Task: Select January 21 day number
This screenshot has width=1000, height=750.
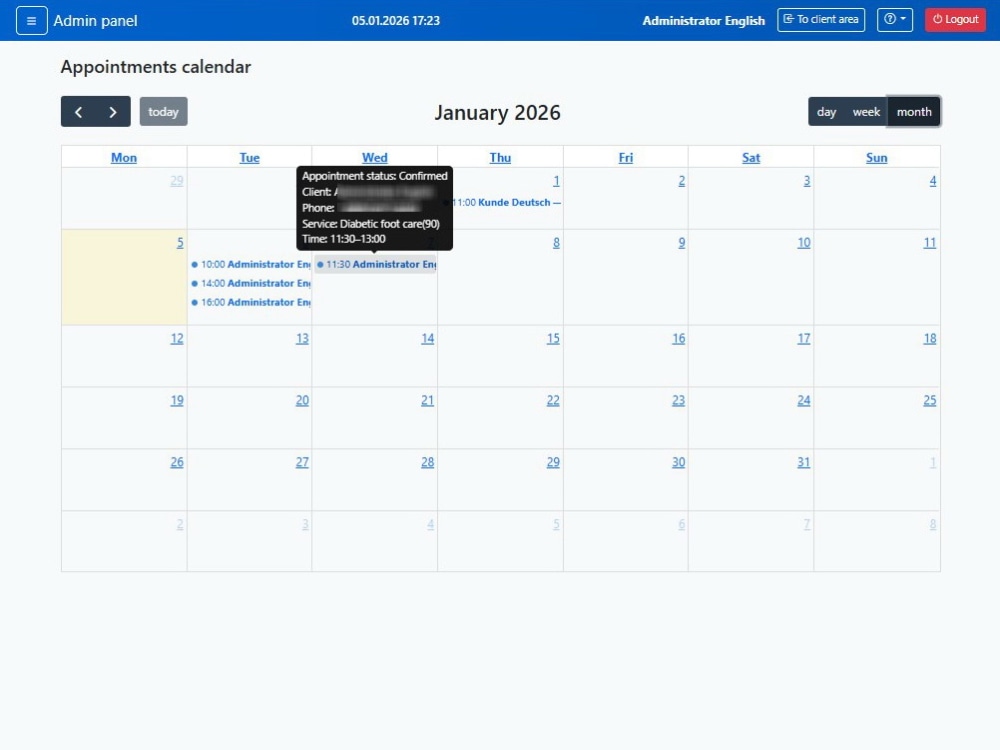Action: pos(427,401)
